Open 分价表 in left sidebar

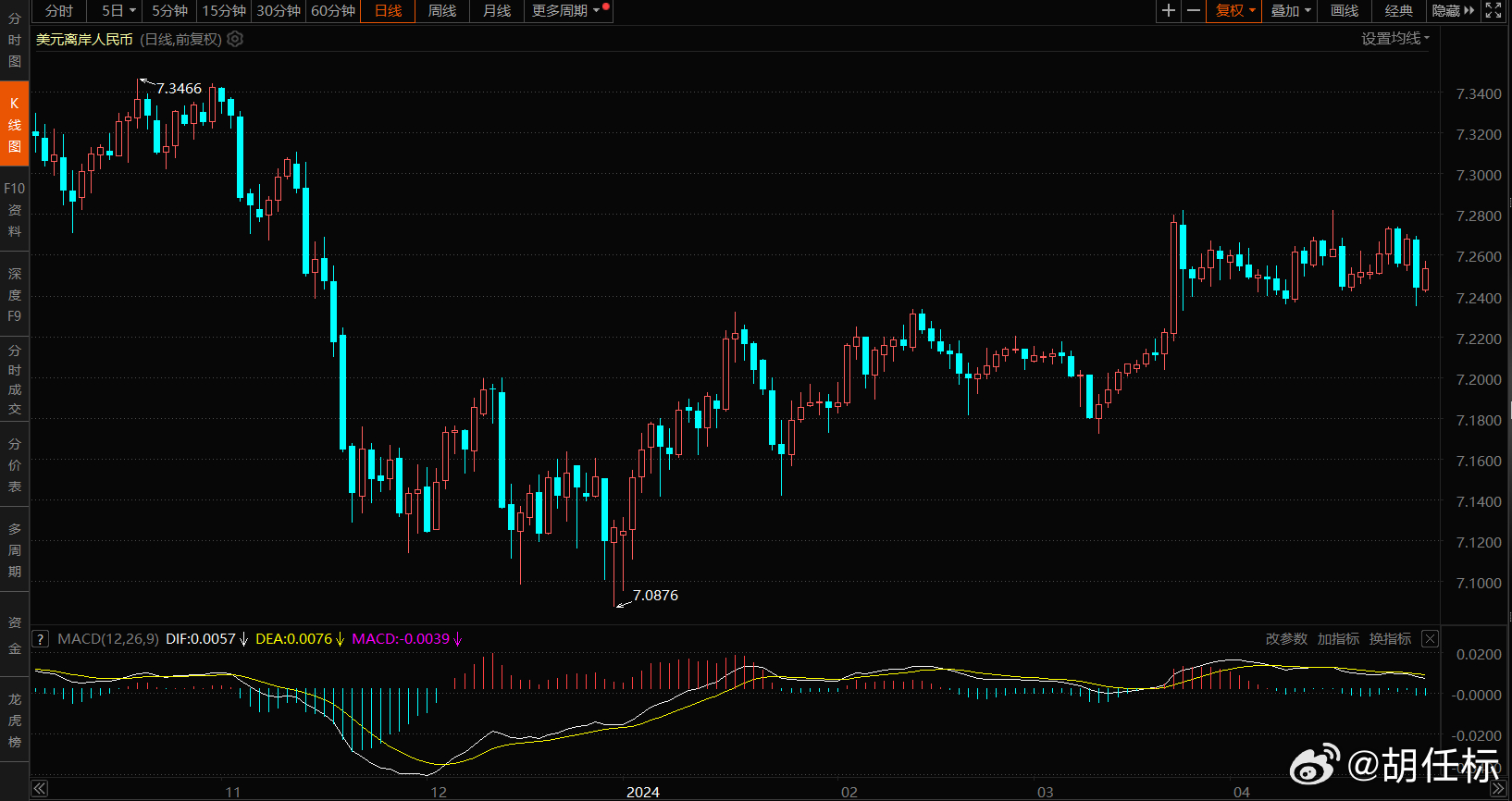[x=15, y=464]
